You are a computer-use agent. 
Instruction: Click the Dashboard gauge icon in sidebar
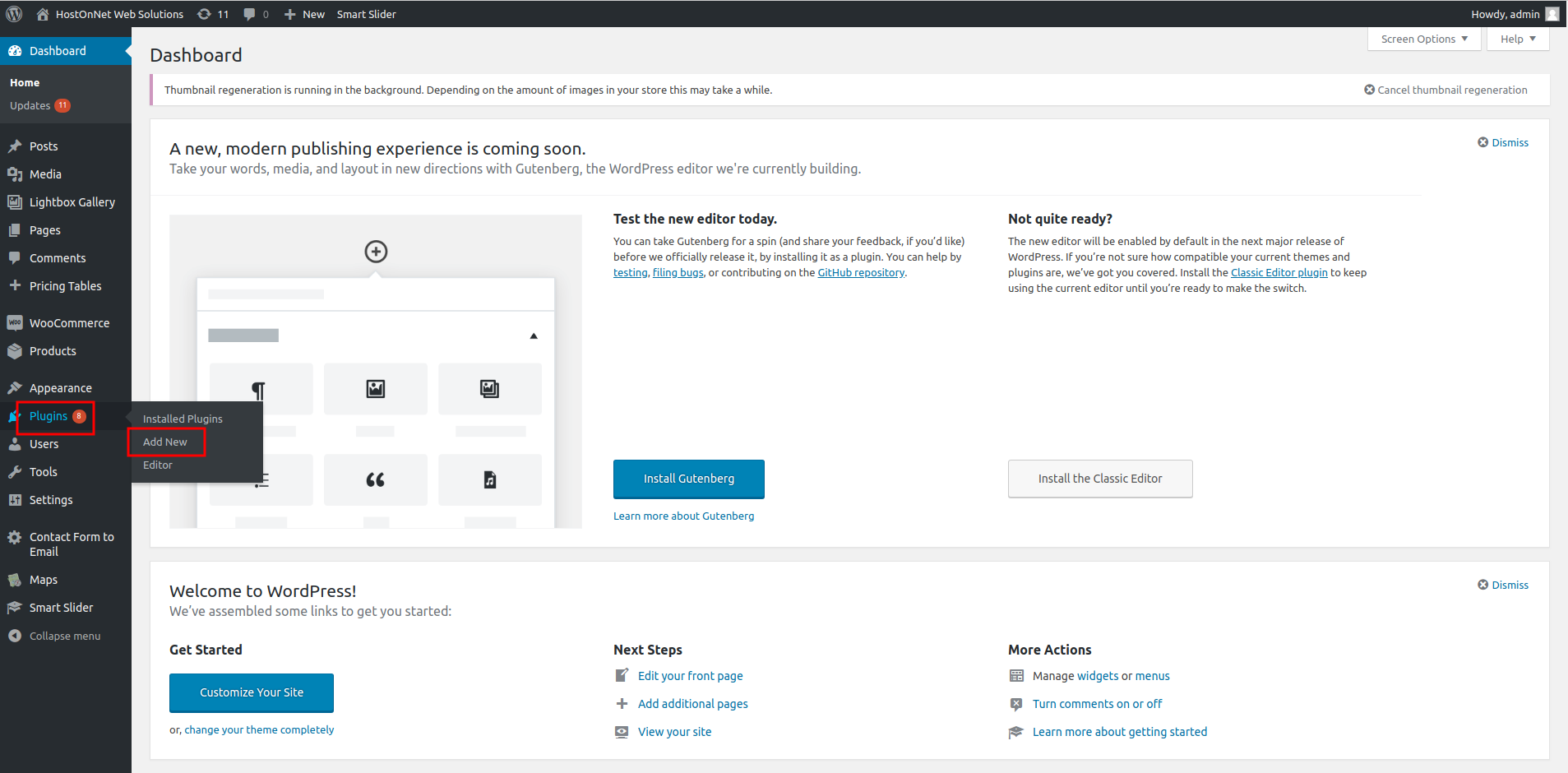15,51
